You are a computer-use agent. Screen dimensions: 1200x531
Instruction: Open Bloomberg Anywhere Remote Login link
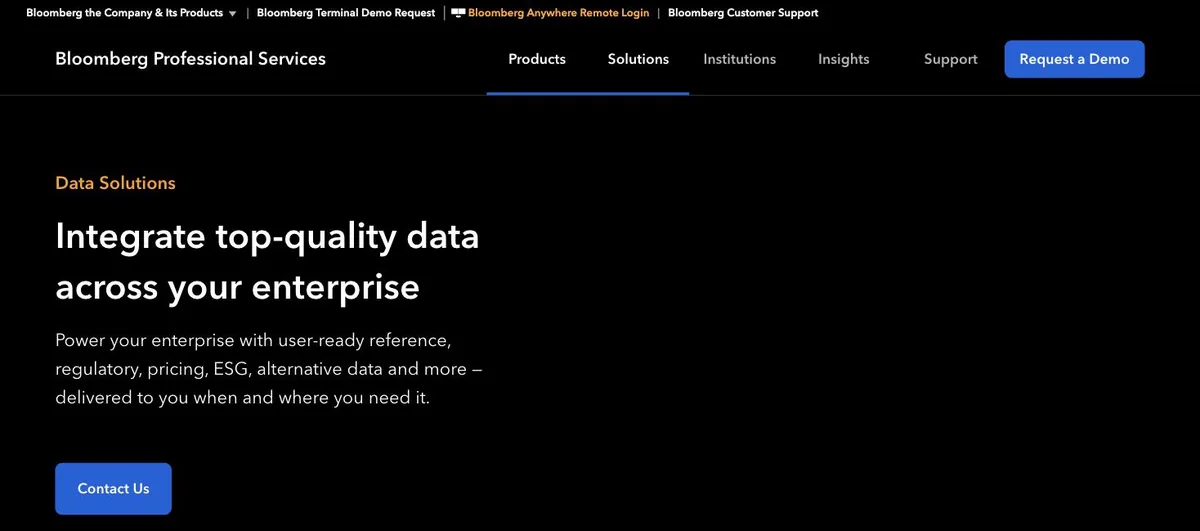(x=558, y=13)
